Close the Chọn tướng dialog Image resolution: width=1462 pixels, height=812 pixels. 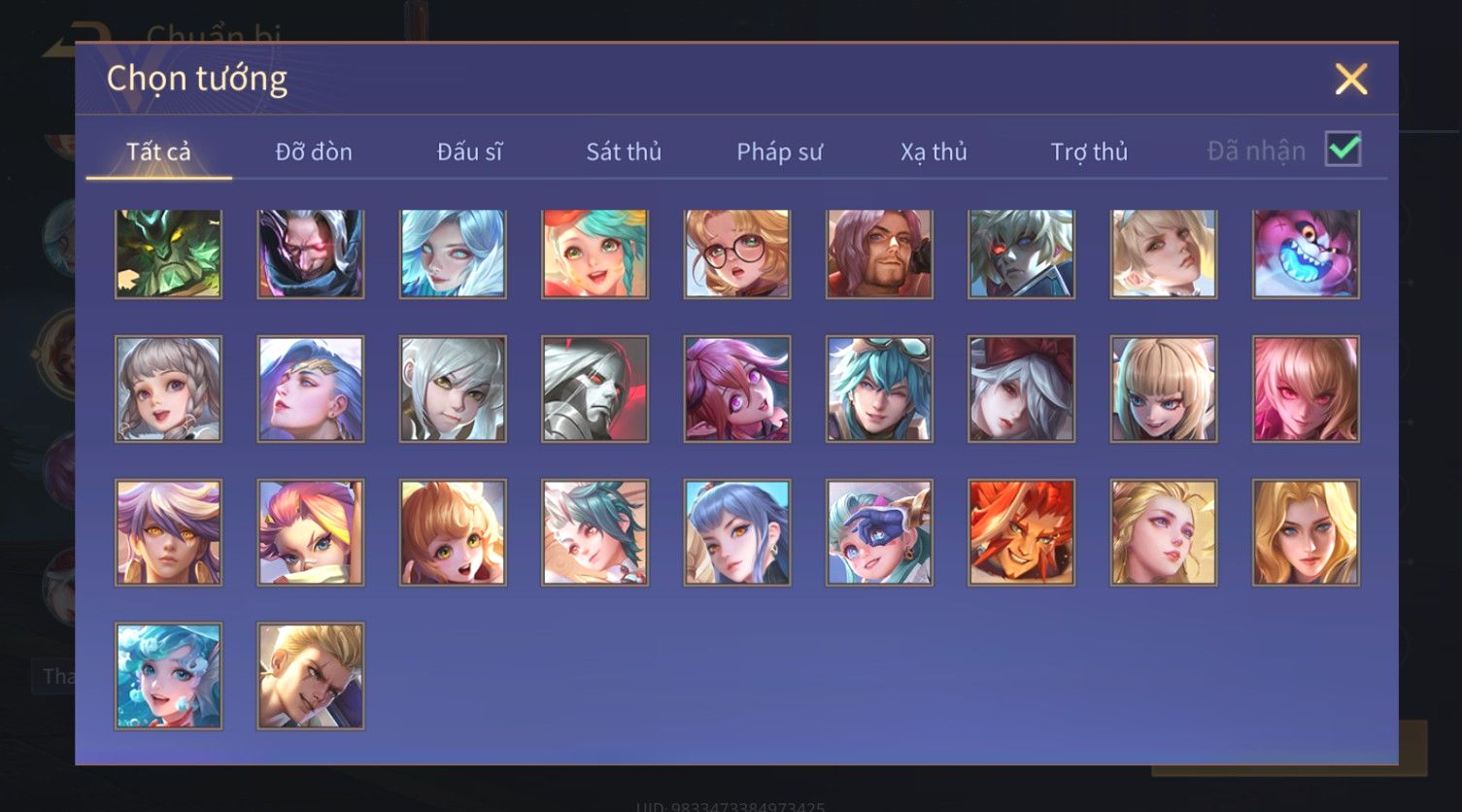click(x=1350, y=79)
